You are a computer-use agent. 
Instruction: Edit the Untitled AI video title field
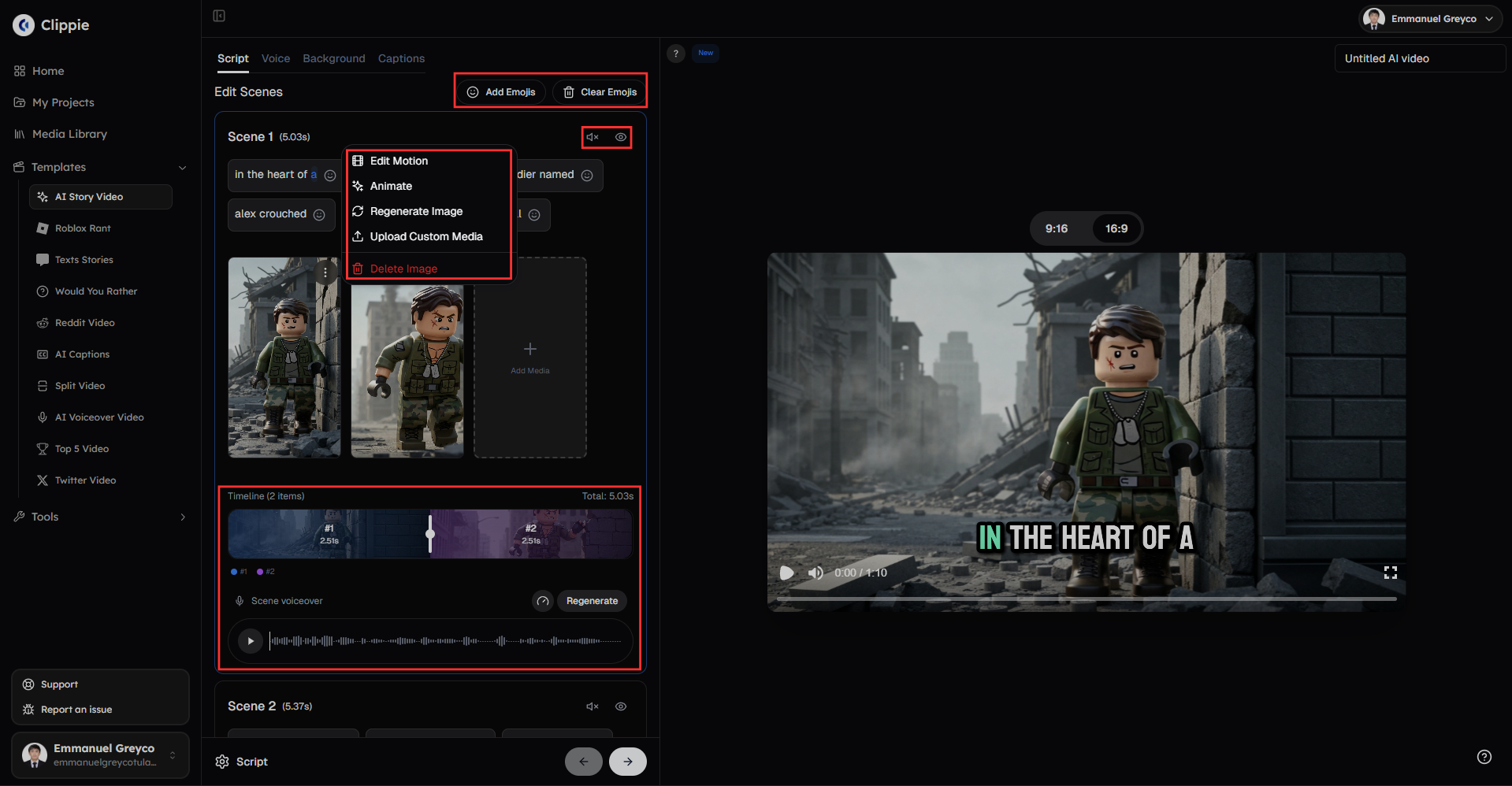pyautogui.click(x=1420, y=58)
